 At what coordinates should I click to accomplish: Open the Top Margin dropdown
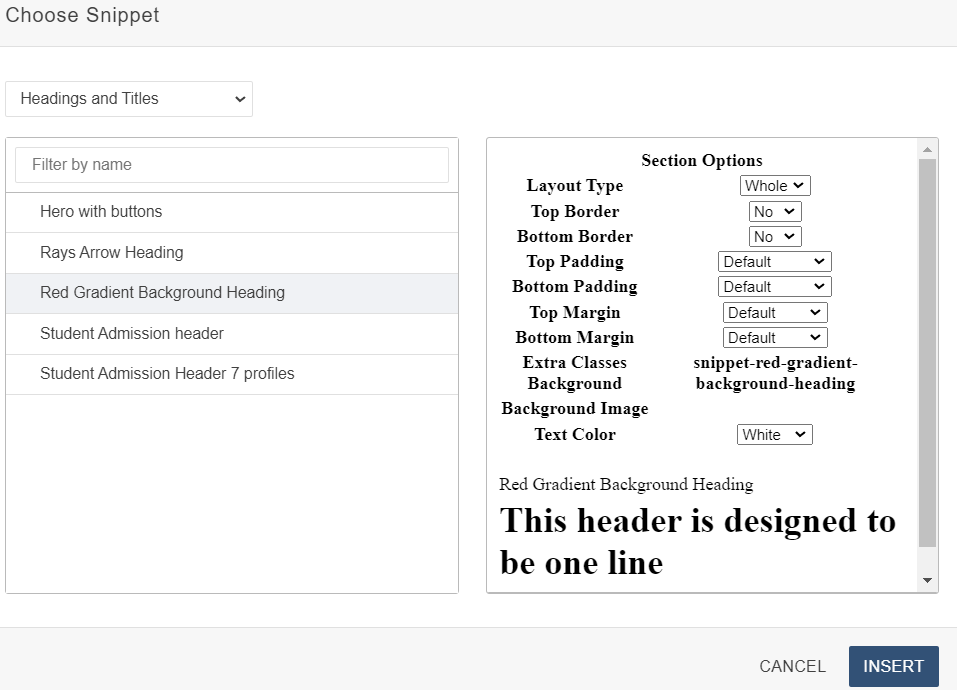click(x=775, y=313)
